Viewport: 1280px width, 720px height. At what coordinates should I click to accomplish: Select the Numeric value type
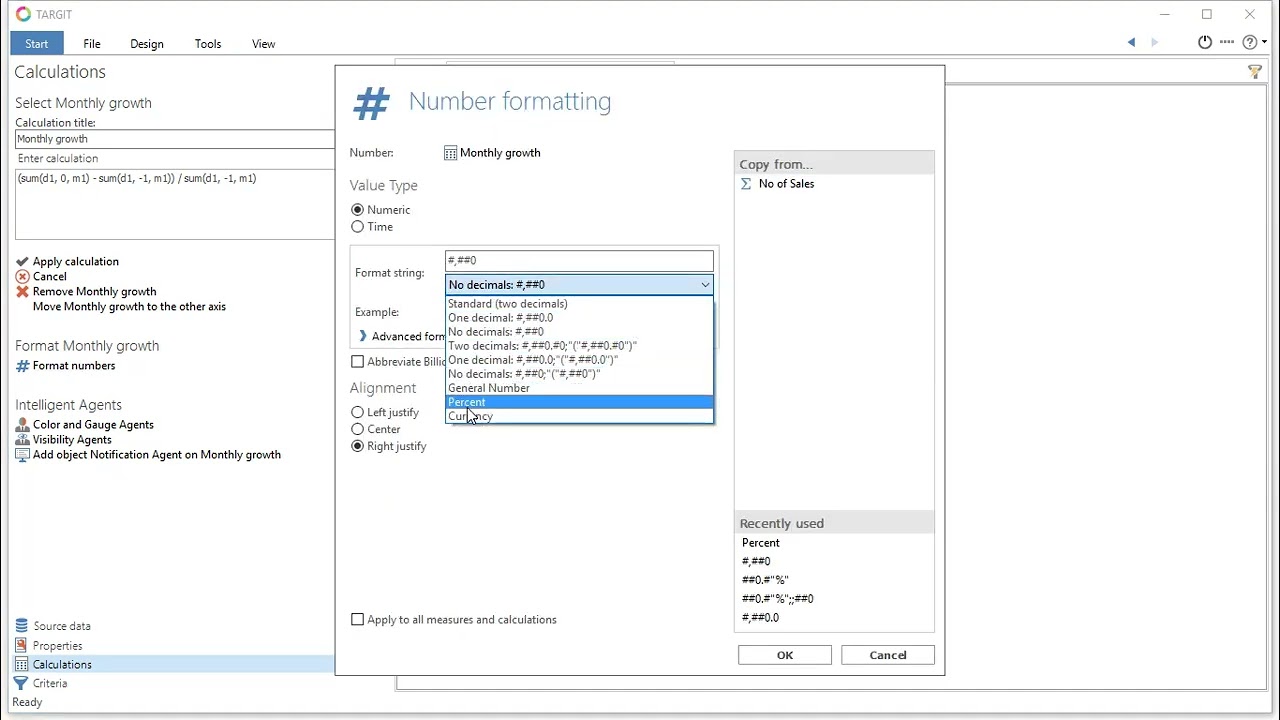[x=357, y=210]
